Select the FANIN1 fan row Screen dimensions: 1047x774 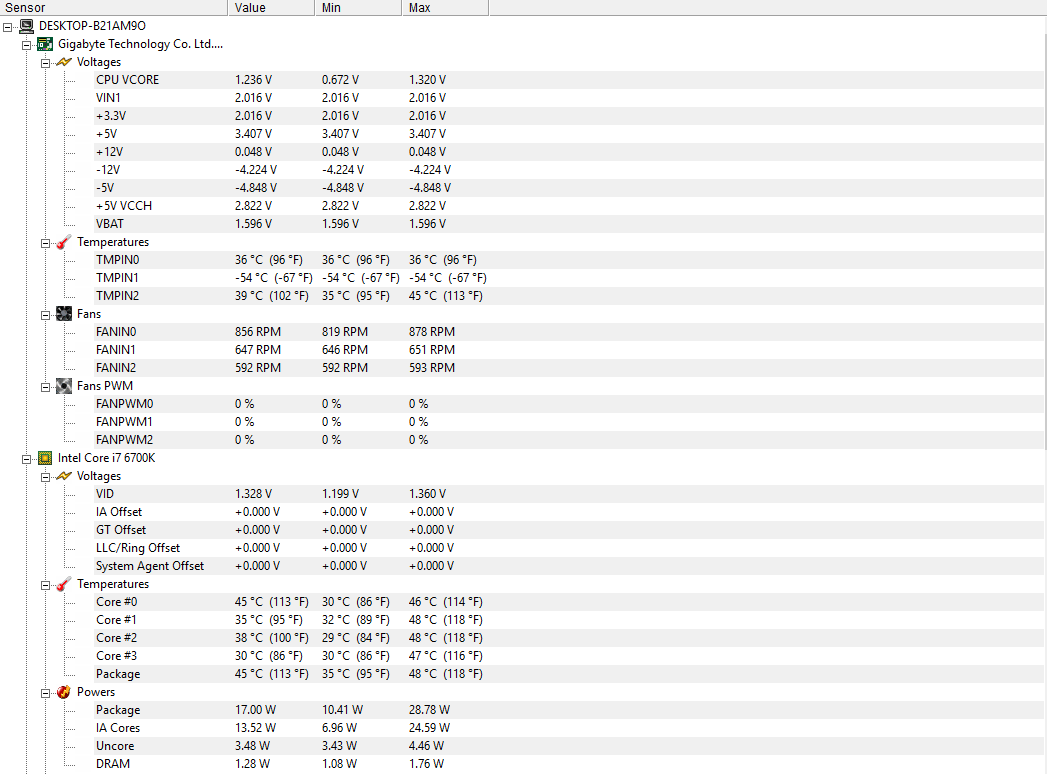point(569,350)
